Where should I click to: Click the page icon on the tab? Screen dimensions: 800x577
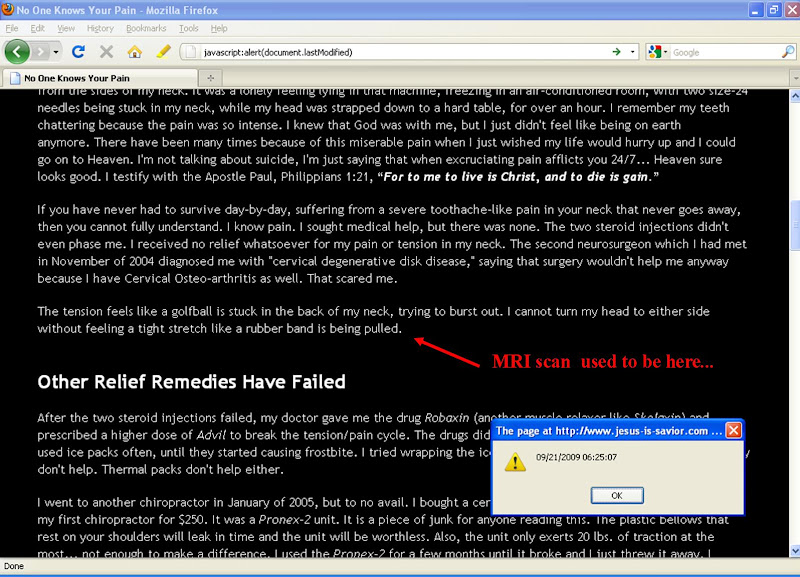[x=15, y=78]
